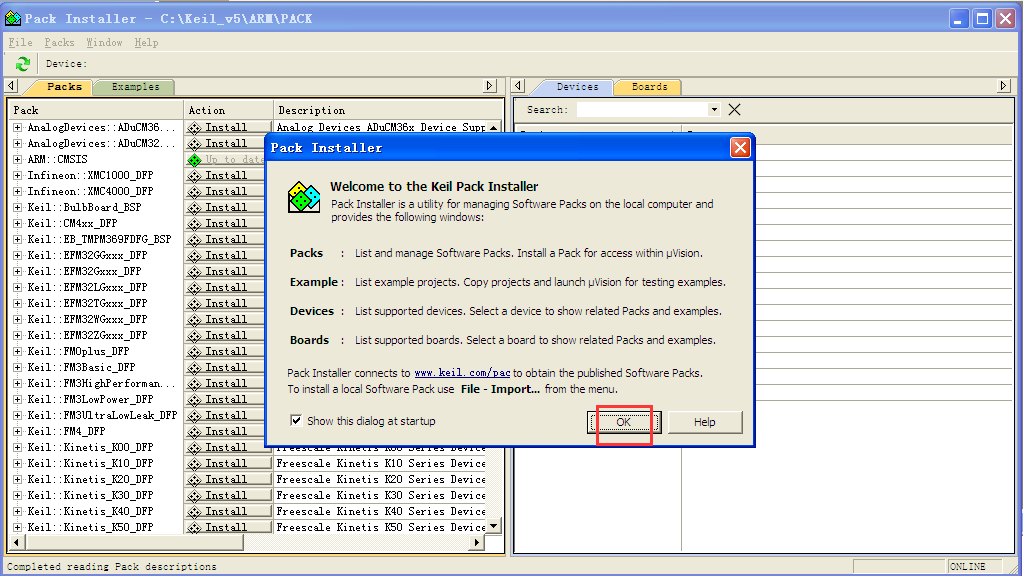This screenshot has height=576, width=1023.
Task: Select Keil::EB_TMPM369FDFG_BSP row
Action: tap(99, 239)
